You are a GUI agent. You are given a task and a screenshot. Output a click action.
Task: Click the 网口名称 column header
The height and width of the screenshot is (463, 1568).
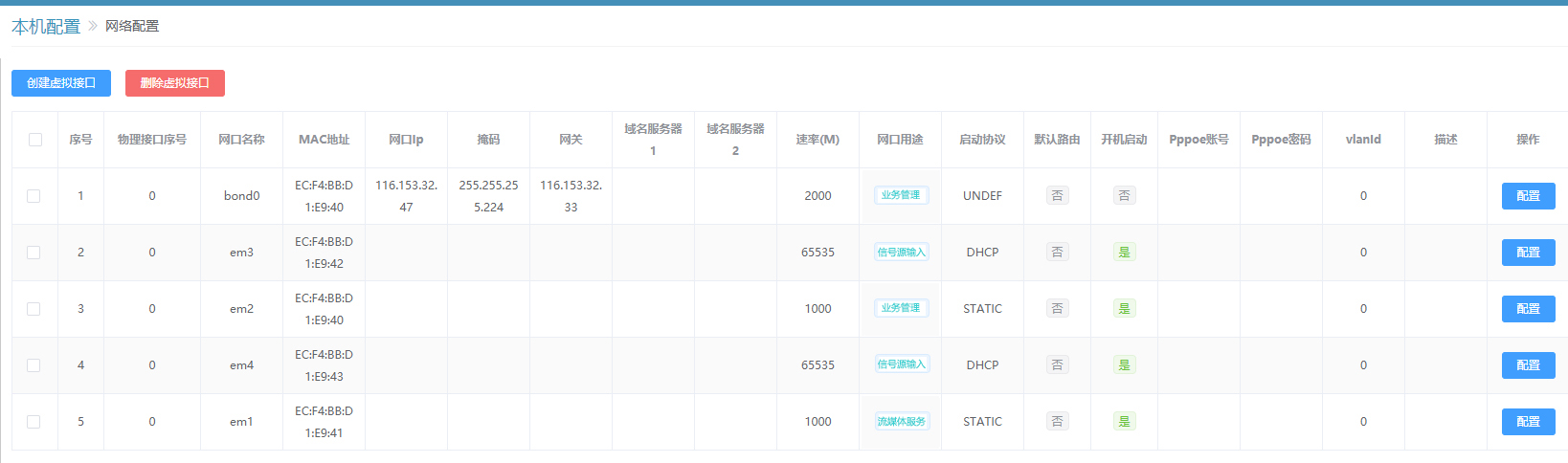pos(241,140)
